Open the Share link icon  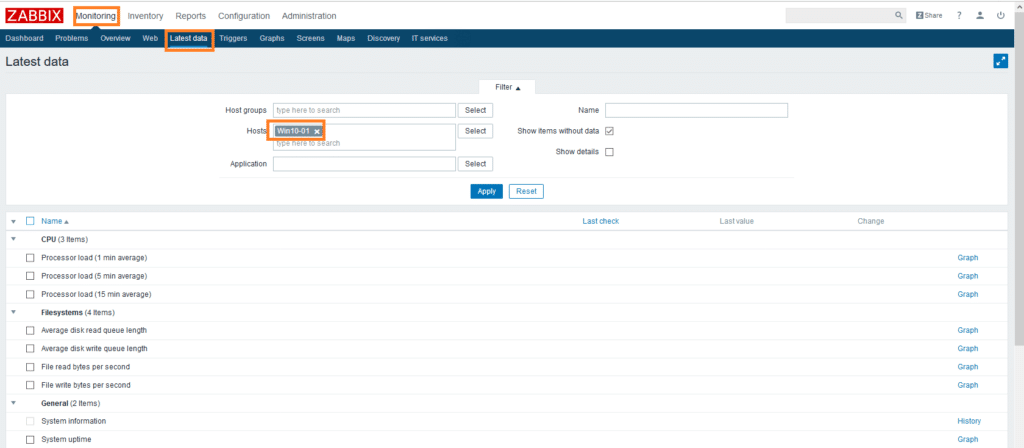(x=929, y=16)
